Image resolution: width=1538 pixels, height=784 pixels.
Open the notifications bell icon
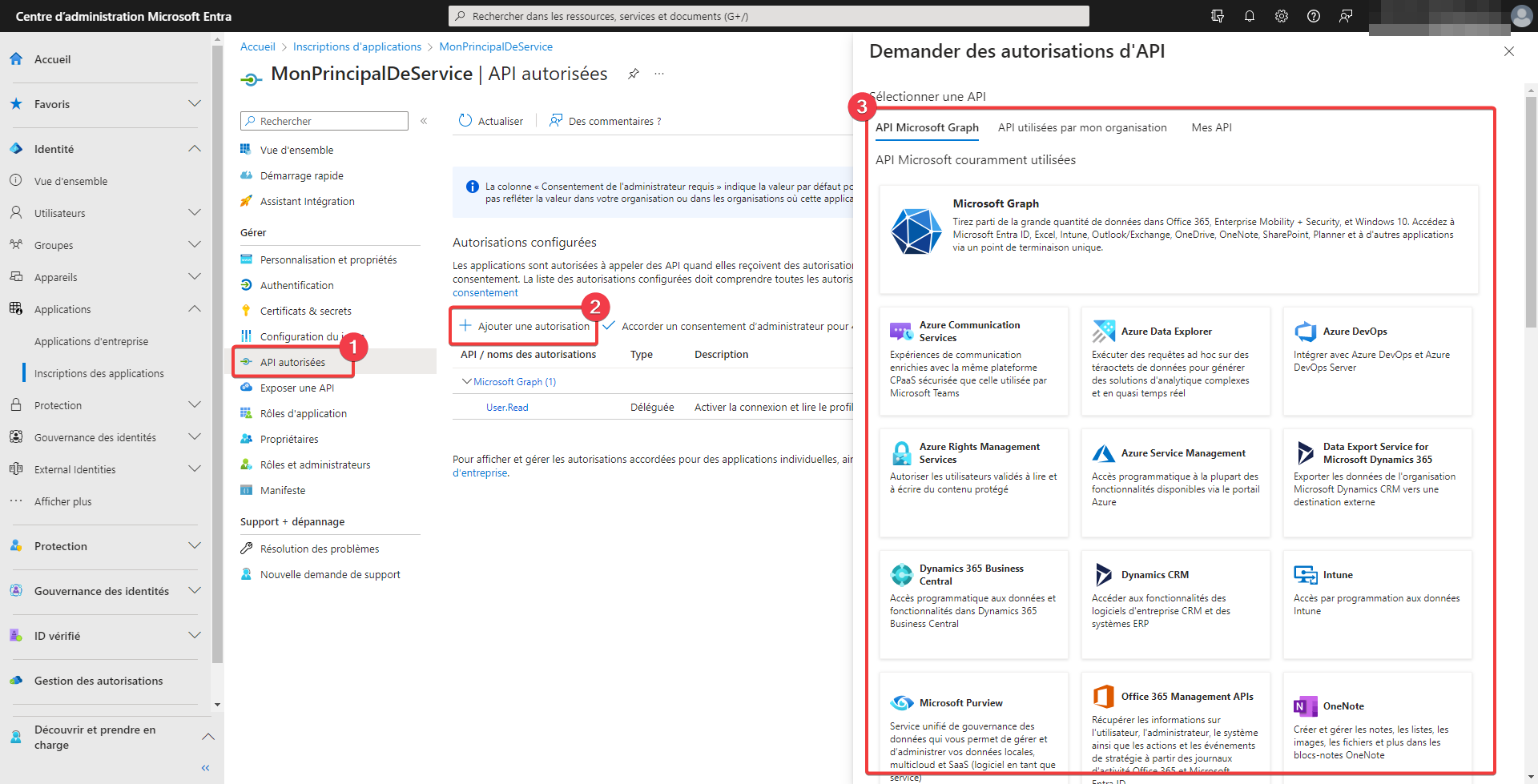point(1249,16)
